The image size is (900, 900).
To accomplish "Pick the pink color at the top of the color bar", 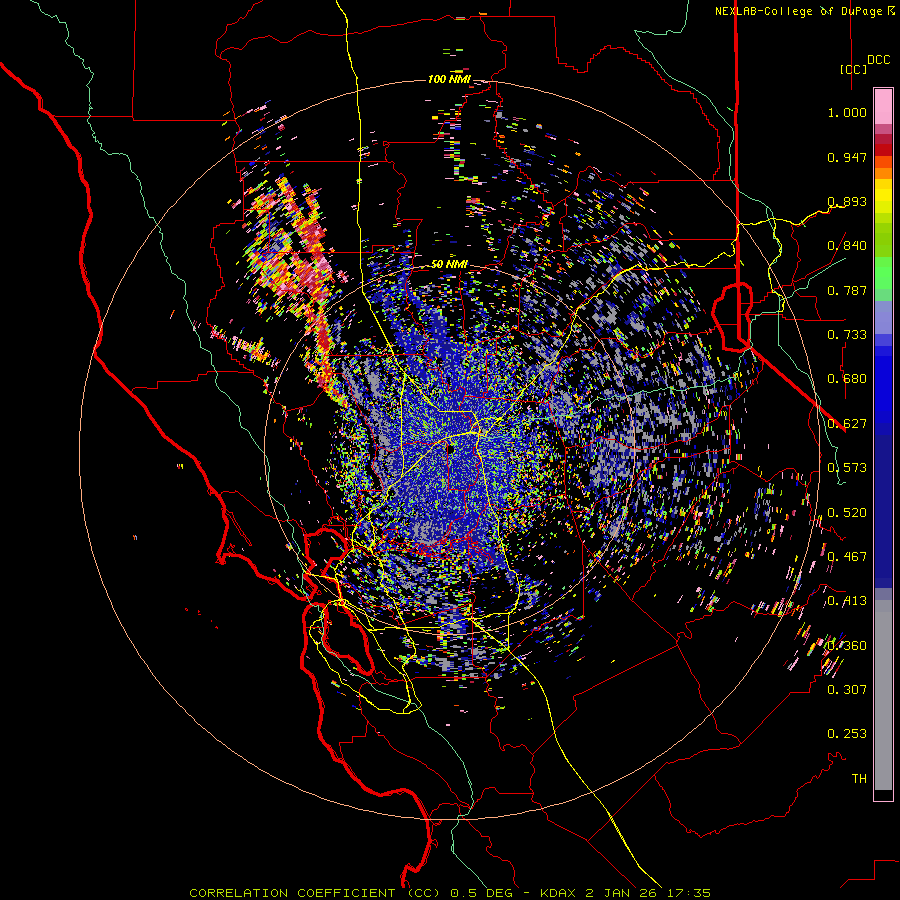I will tap(883, 106).
